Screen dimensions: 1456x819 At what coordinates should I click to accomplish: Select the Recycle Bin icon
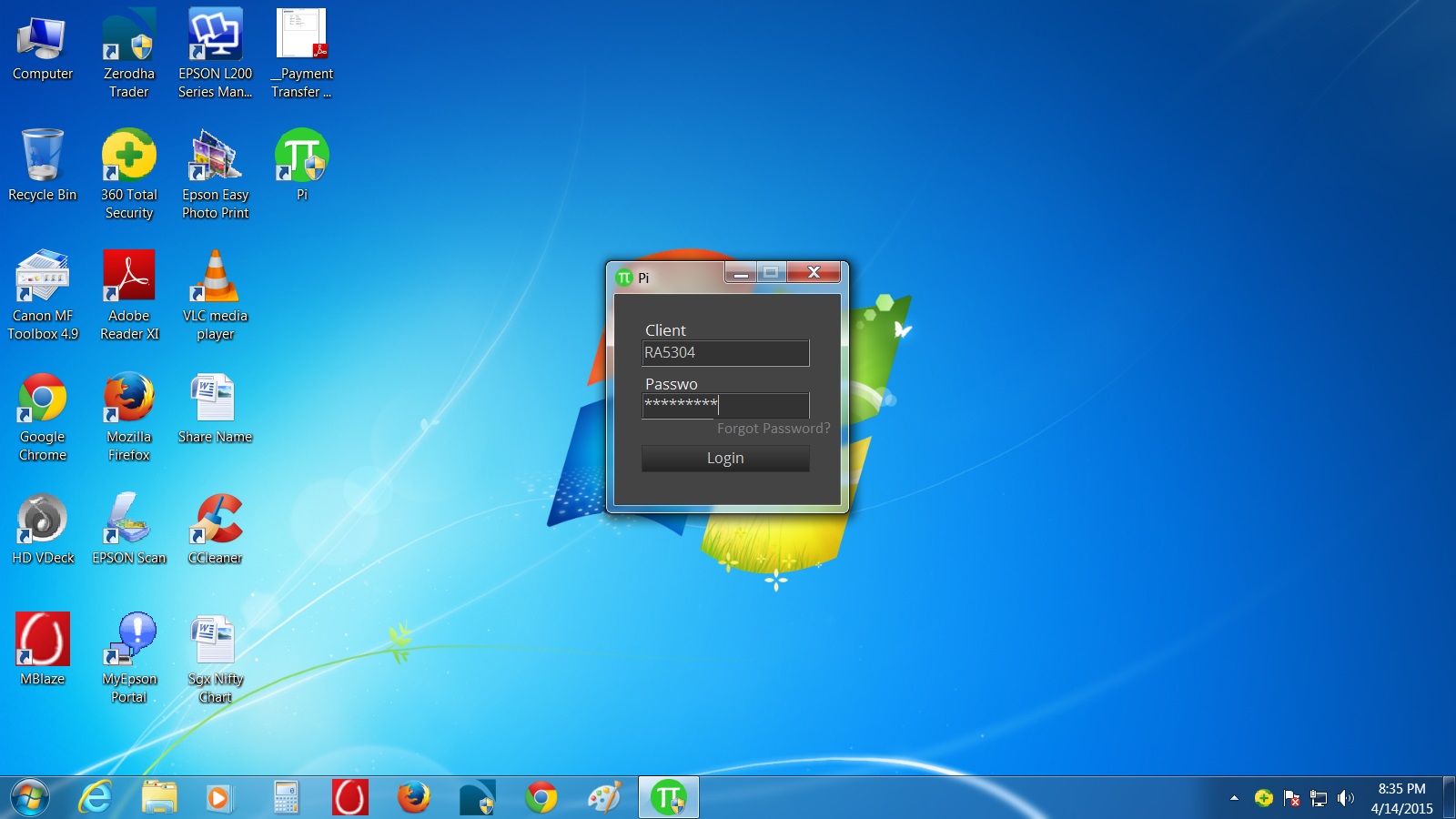point(42,166)
